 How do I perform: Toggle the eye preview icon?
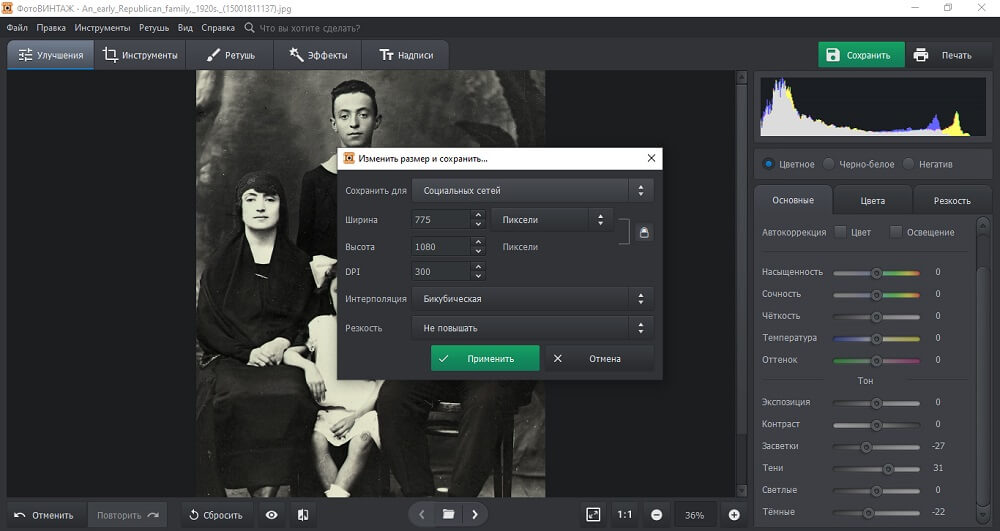coord(271,515)
